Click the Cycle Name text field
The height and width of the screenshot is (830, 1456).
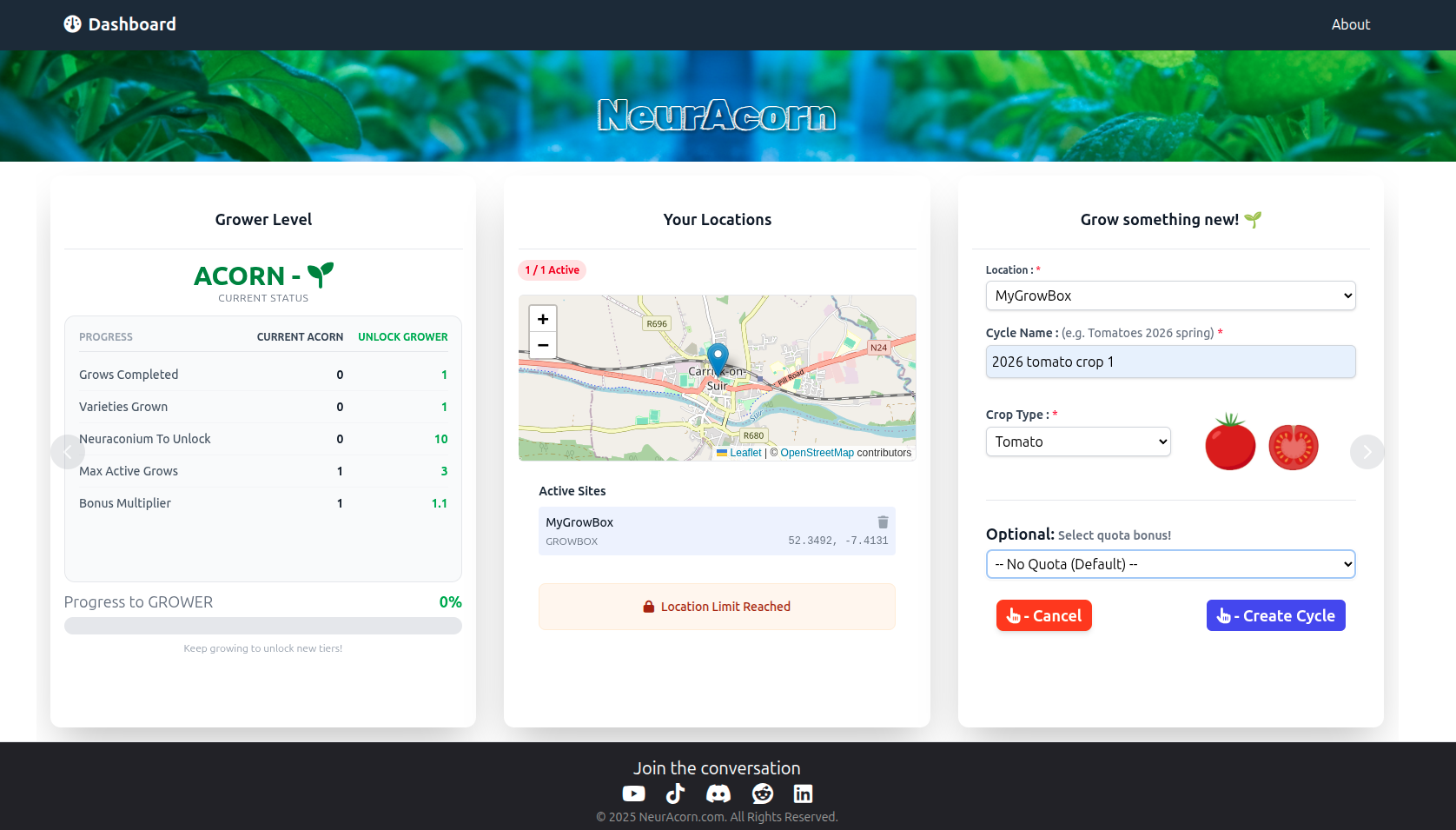point(1170,362)
